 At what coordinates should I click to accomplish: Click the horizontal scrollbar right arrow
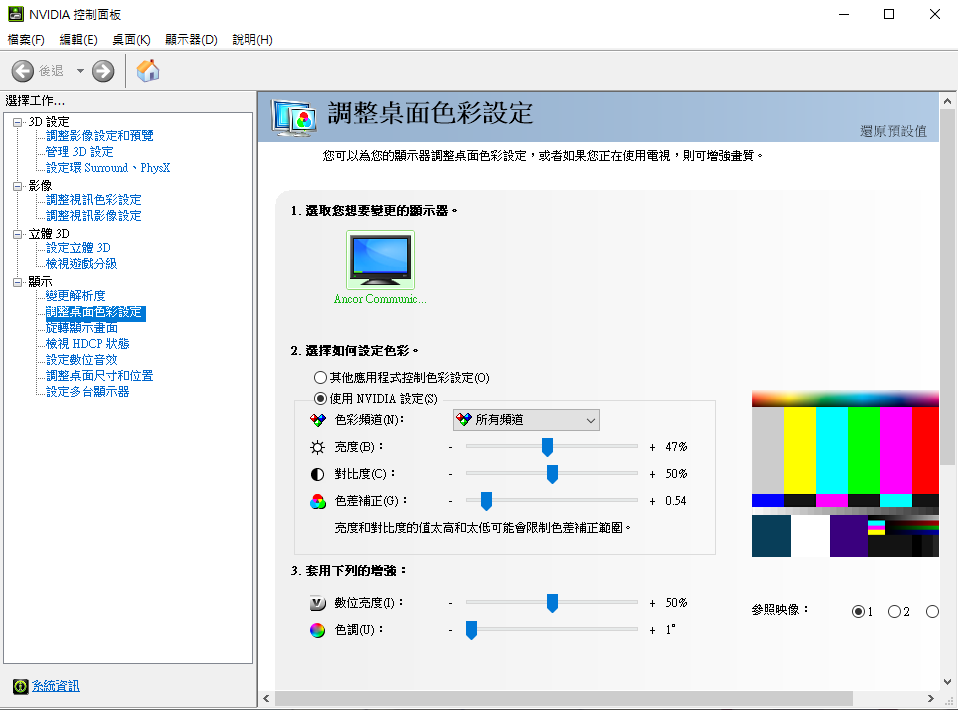tap(931, 698)
